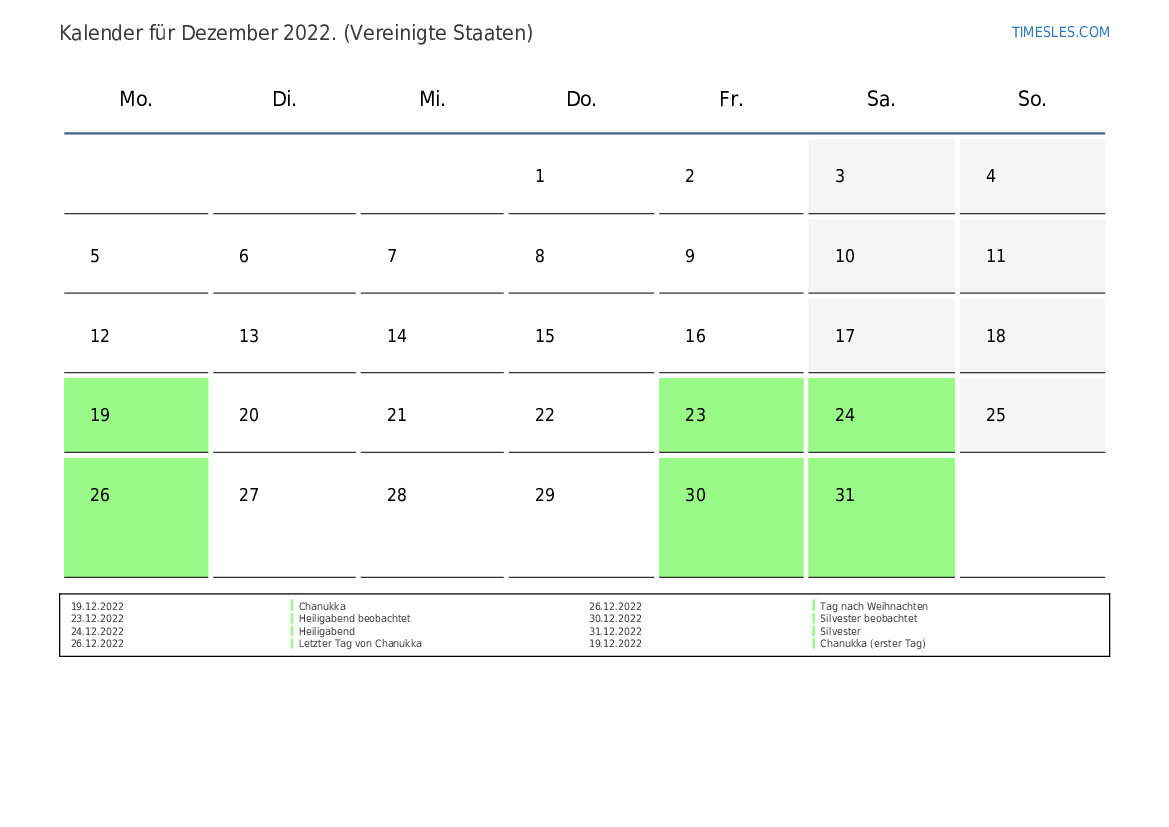Viewport: 1169px width, 827px height.
Task: Select the Mo. weekday column header
Action: click(136, 99)
